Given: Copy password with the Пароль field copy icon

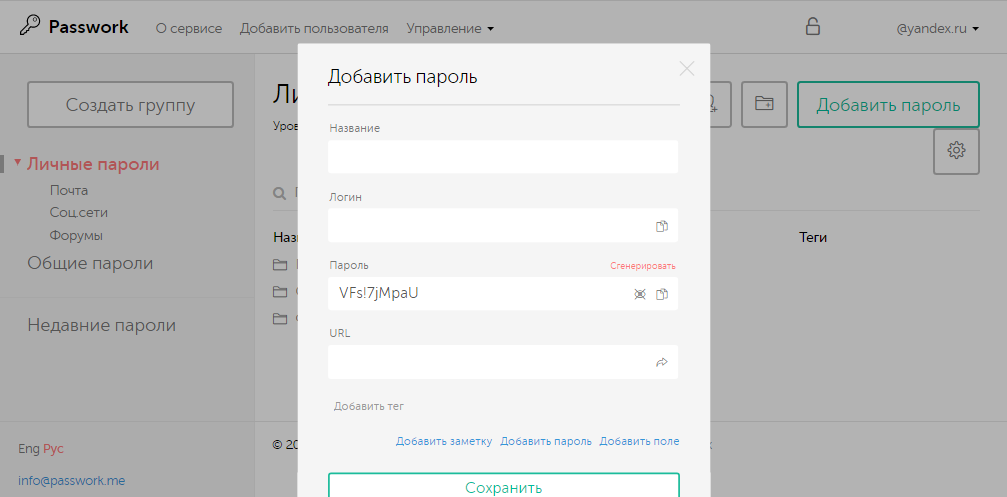Looking at the screenshot, I should 661,294.
